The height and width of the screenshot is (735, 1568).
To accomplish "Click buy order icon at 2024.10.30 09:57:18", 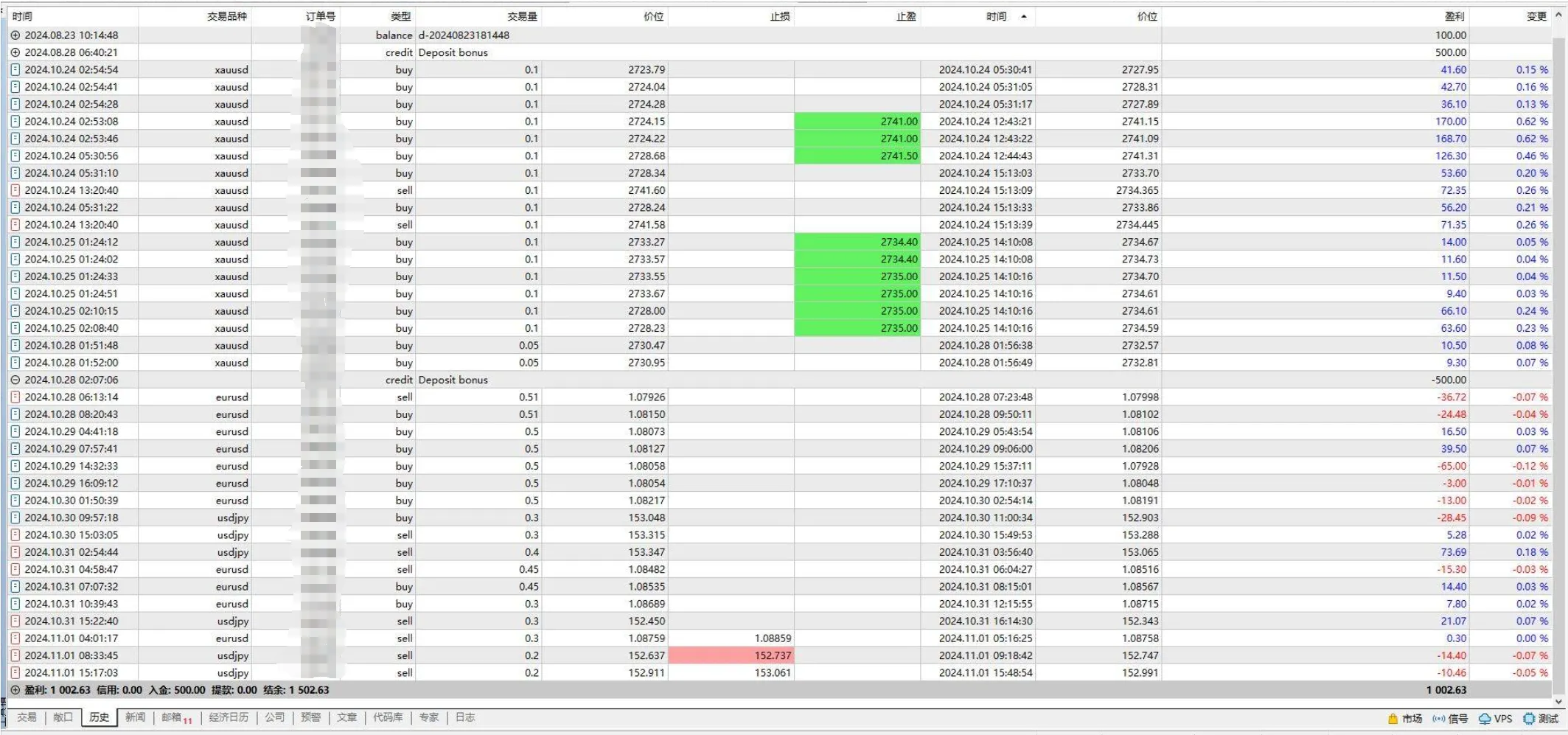I will click(x=15, y=518).
